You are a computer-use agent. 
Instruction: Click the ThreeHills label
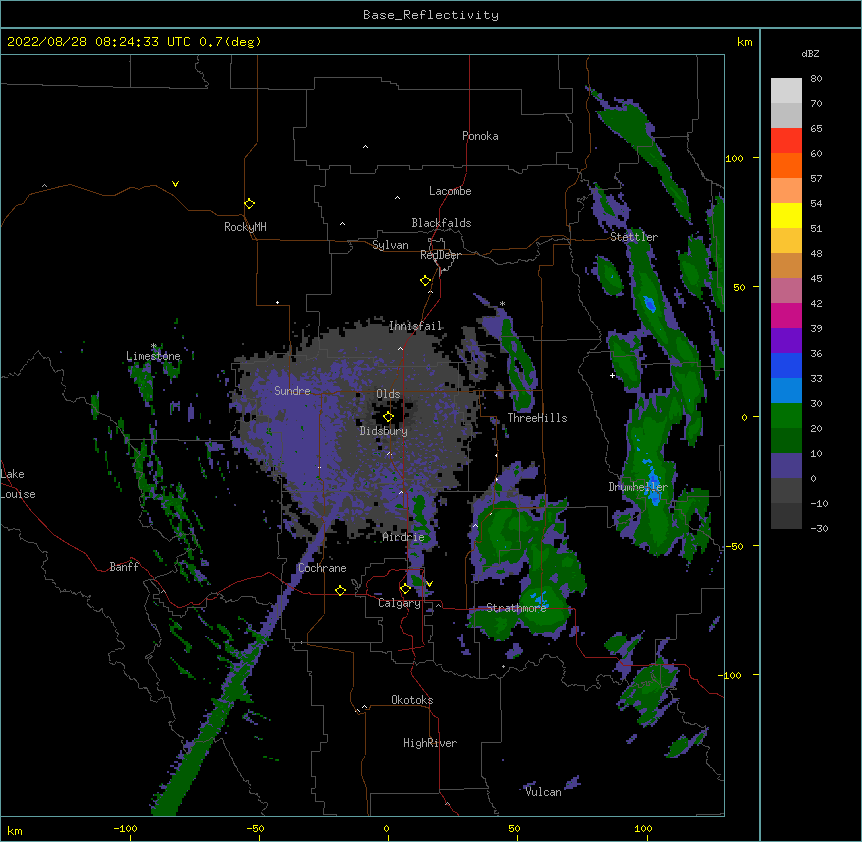(537, 418)
